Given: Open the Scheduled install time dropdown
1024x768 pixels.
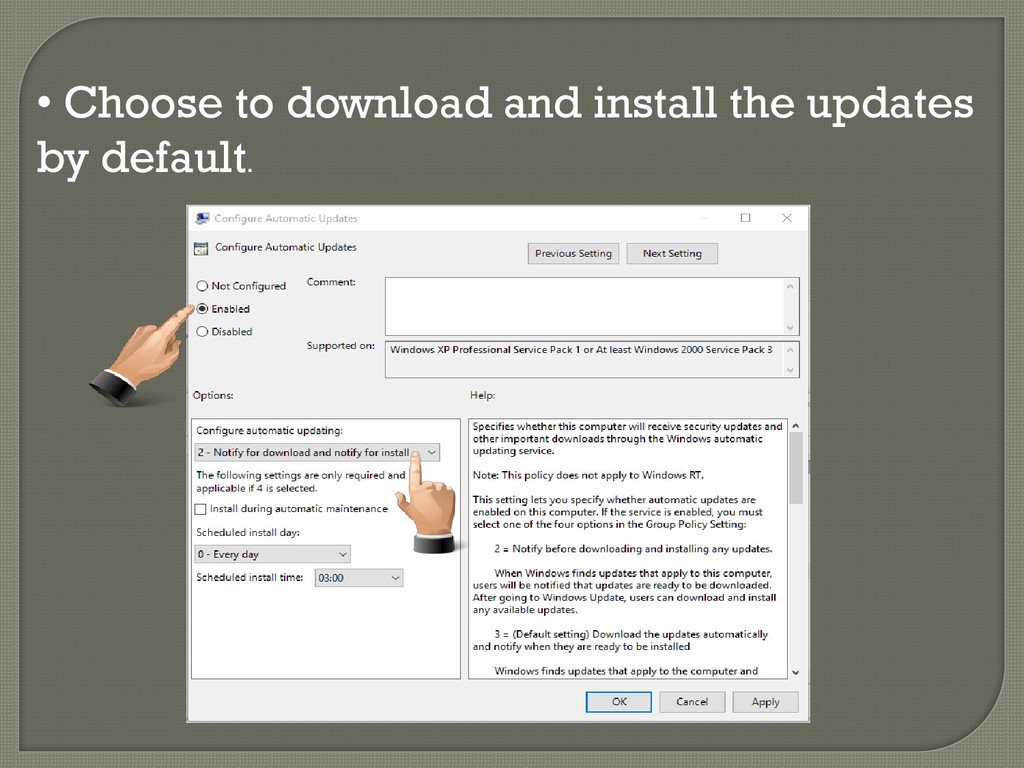Looking at the screenshot, I should click(359, 578).
